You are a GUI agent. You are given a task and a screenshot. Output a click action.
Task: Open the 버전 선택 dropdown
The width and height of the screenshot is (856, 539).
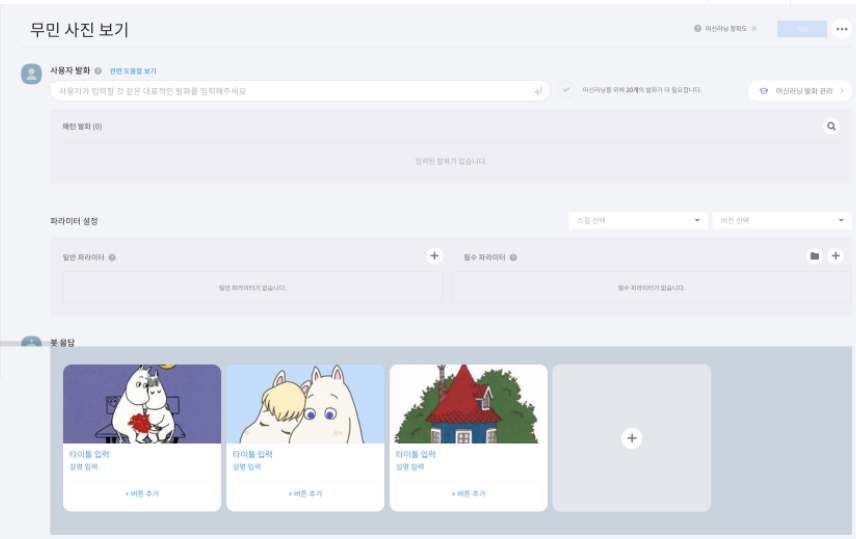tap(782, 221)
